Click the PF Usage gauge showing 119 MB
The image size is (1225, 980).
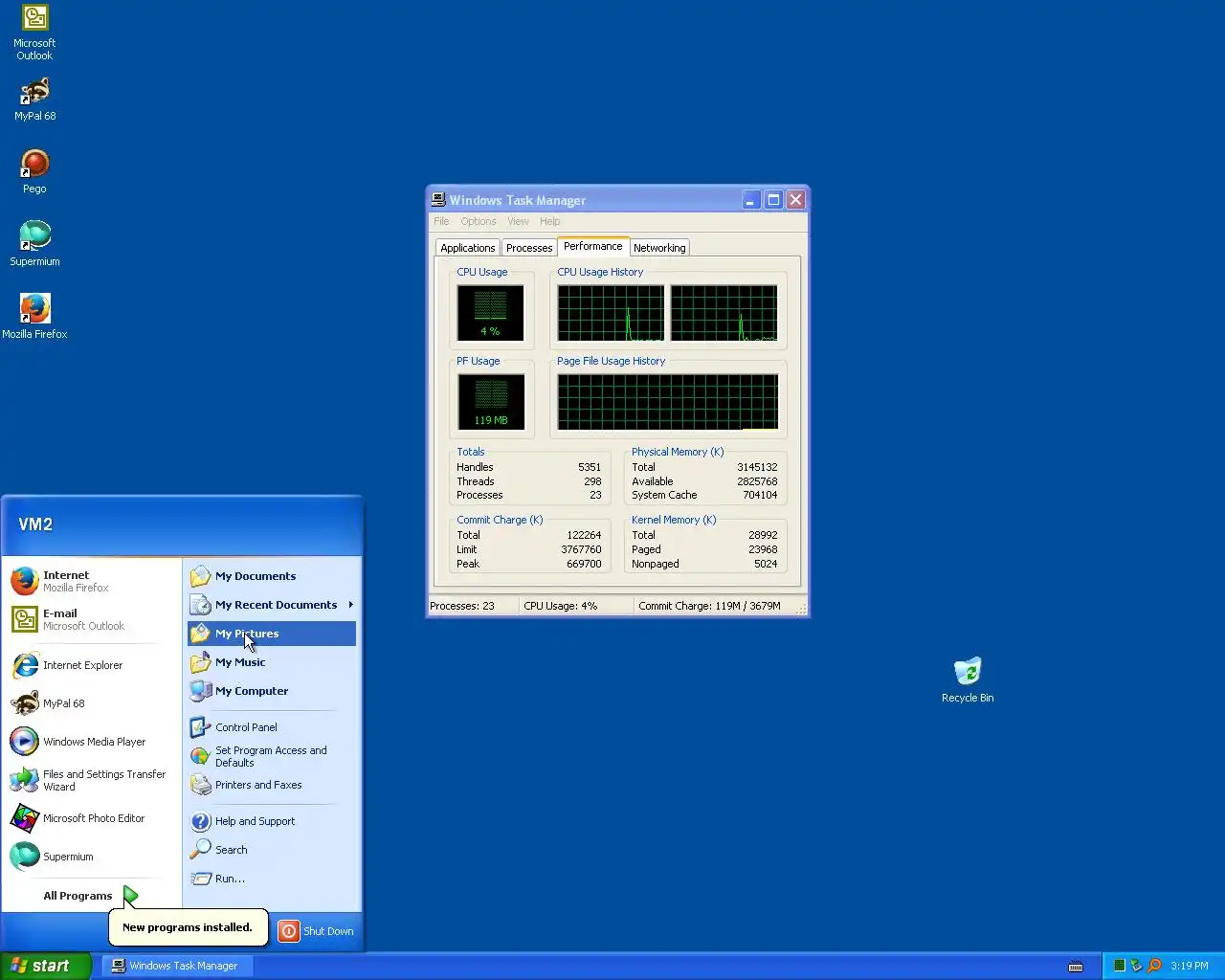pyautogui.click(x=490, y=401)
